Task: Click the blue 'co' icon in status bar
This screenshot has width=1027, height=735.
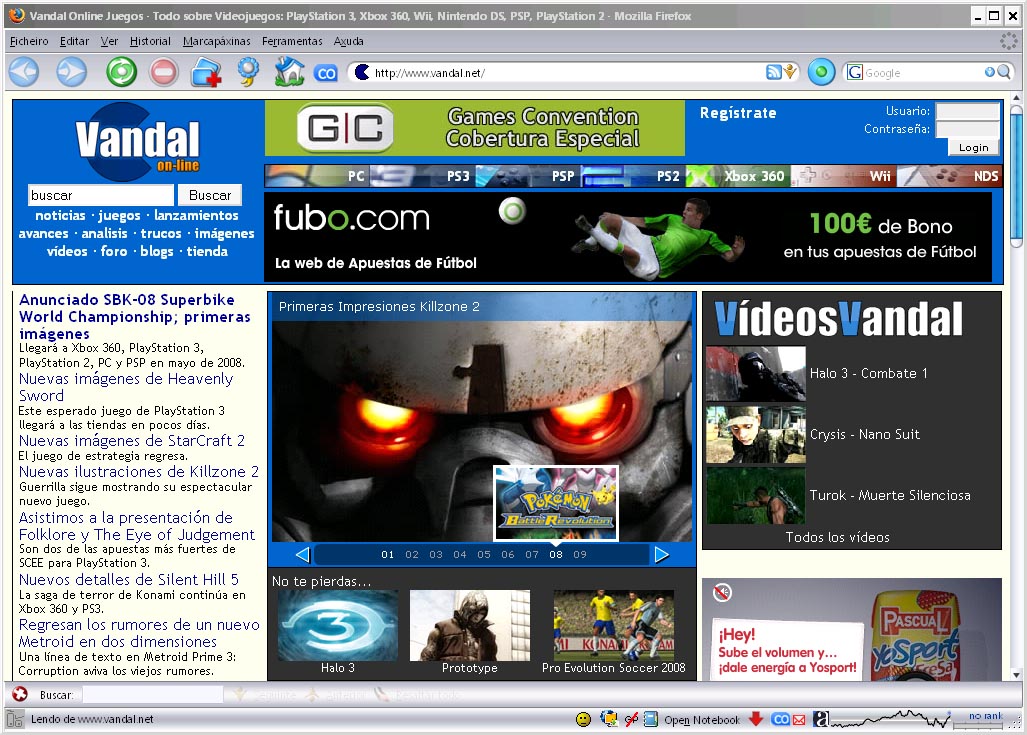Action: tap(781, 719)
